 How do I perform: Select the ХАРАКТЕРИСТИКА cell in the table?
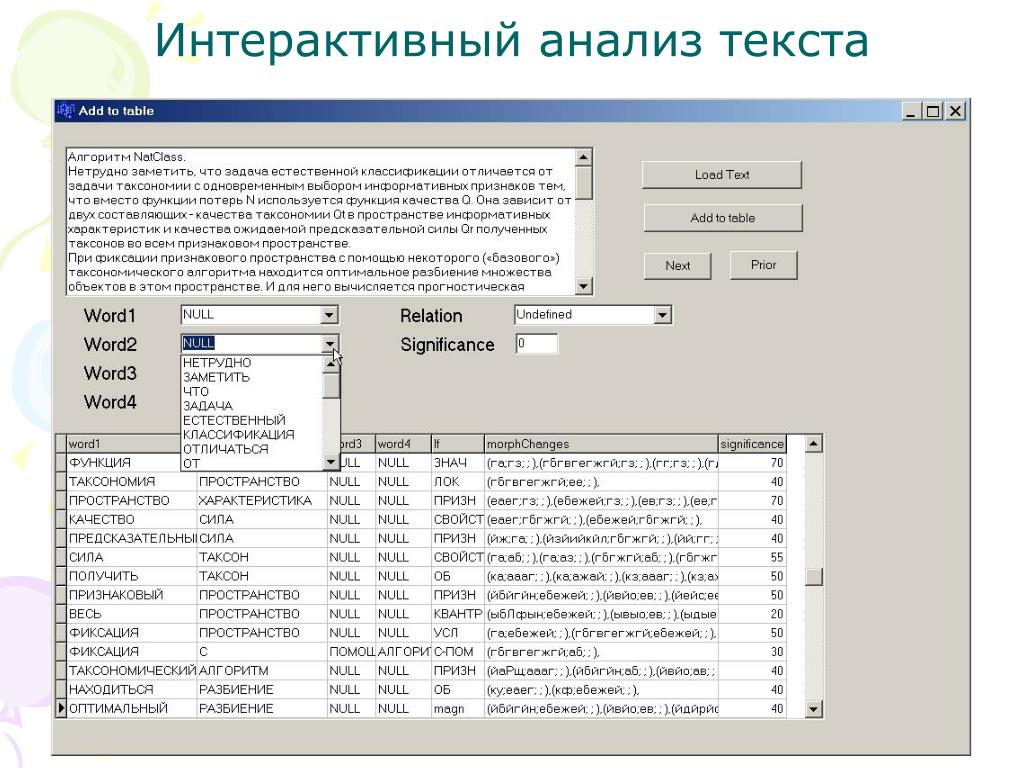click(x=262, y=500)
